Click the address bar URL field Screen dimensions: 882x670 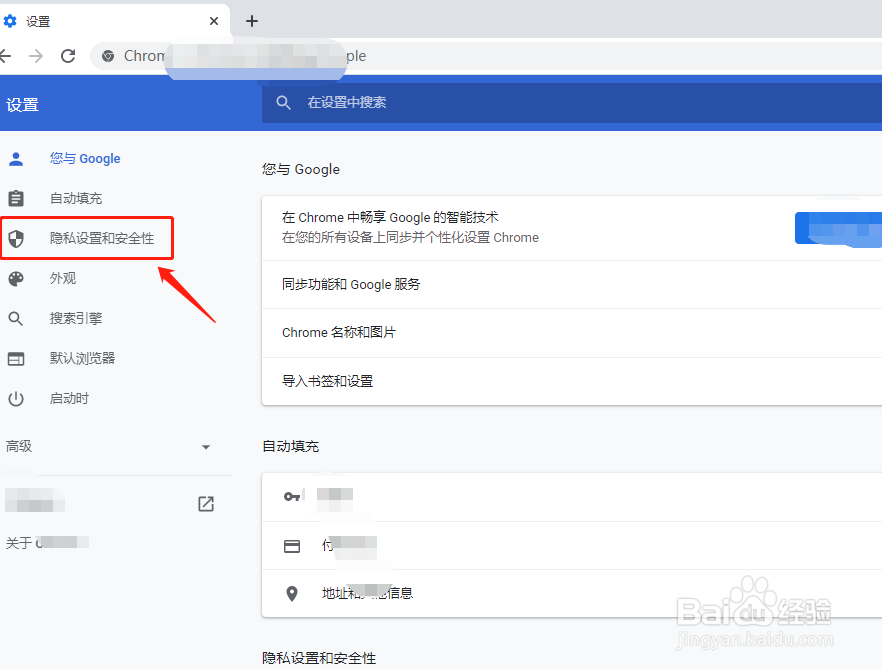(486, 56)
